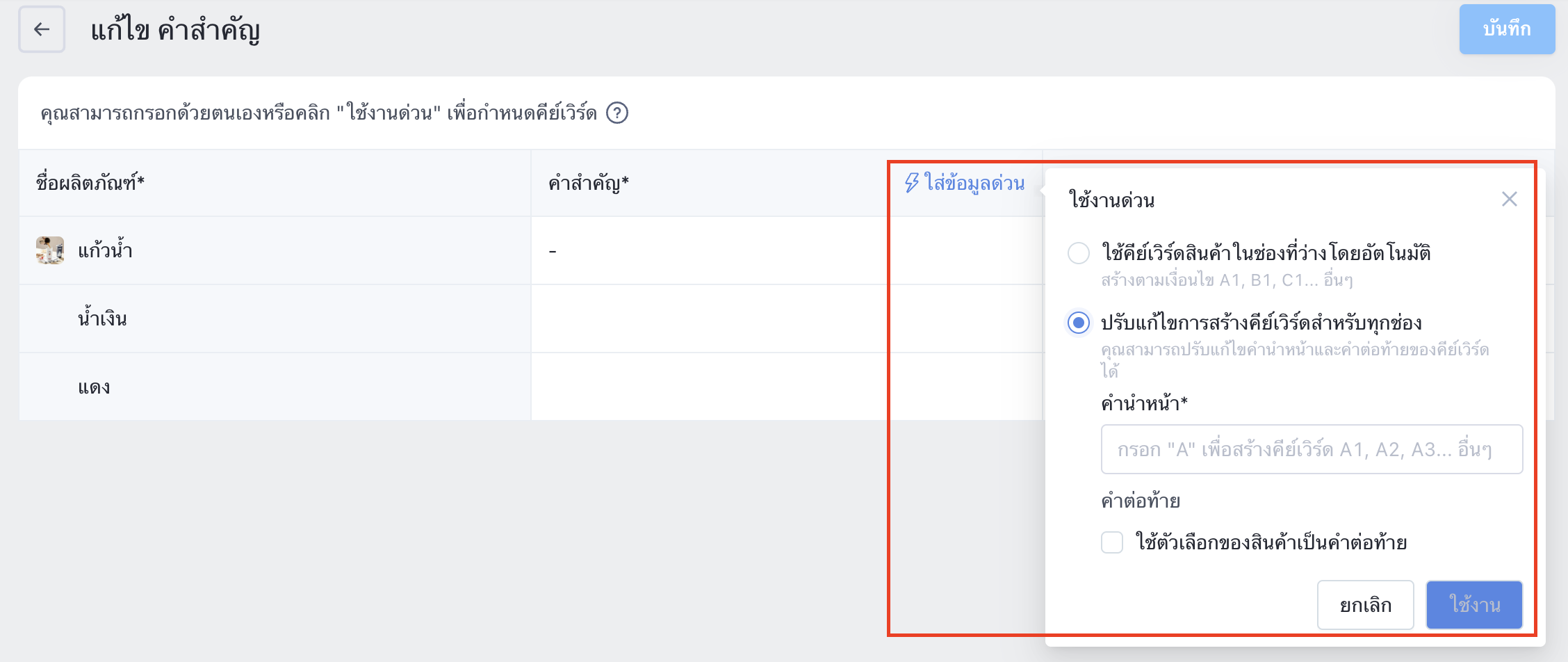Select ปรับแก้ไขการสร้างคีย์เวิร์ดสำหรับทุกช่อง radio option

[x=1079, y=323]
